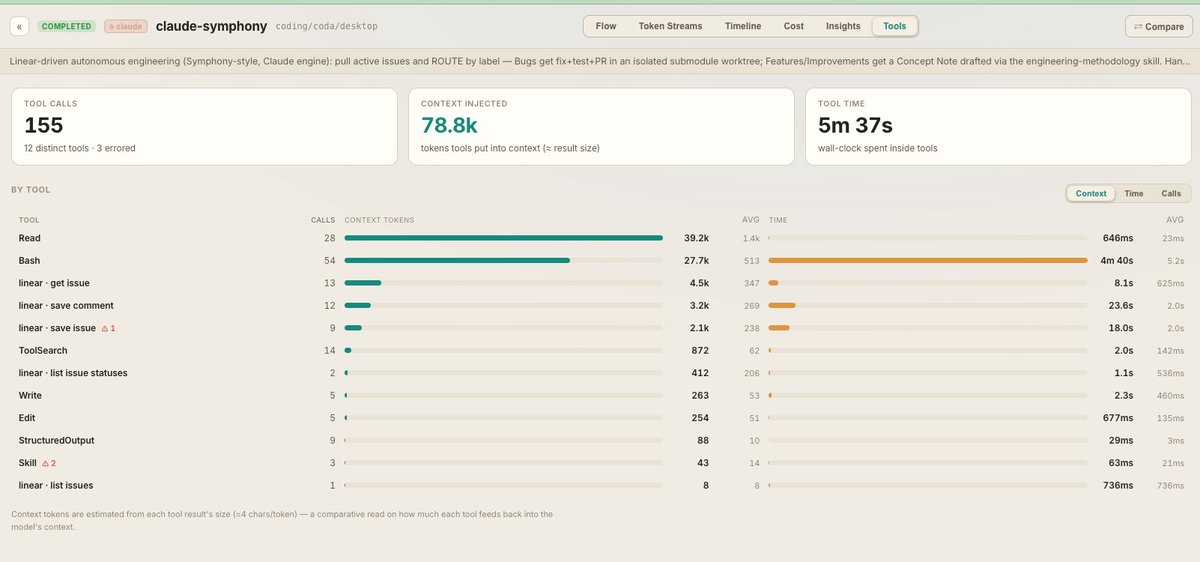
Task: Open the Insights tab
Action: [x=843, y=26]
